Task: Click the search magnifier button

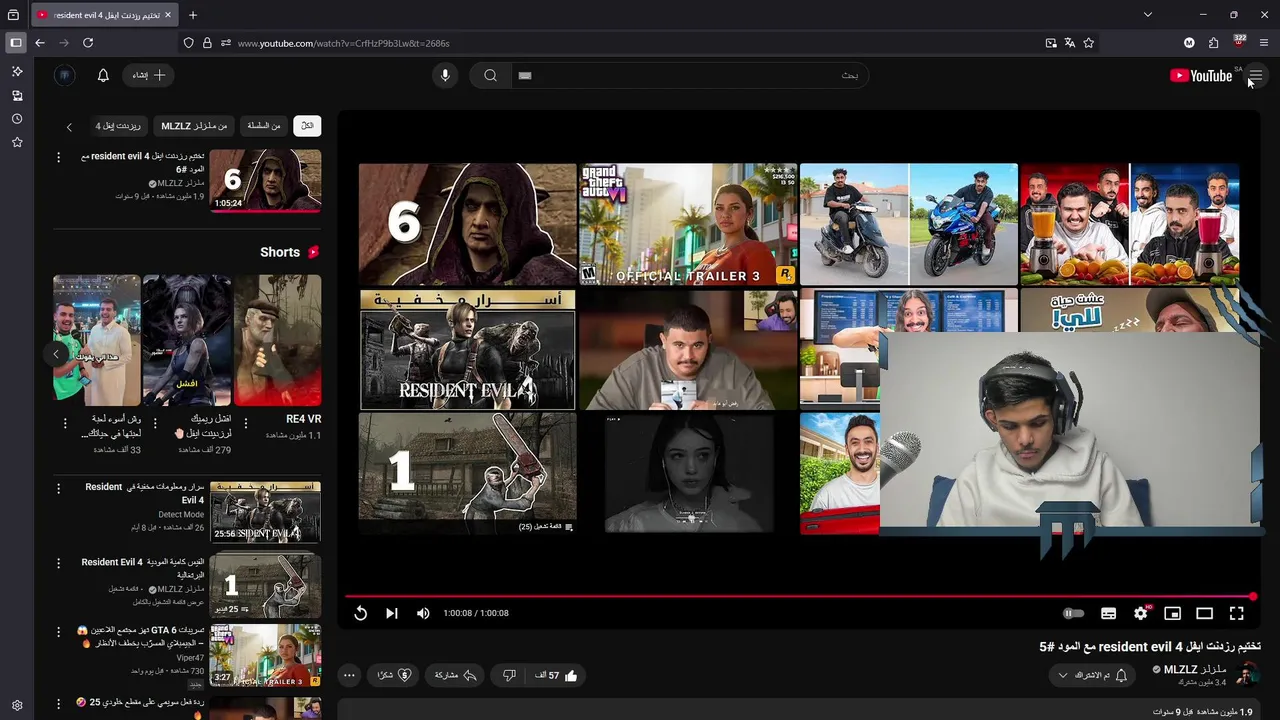Action: click(490, 75)
